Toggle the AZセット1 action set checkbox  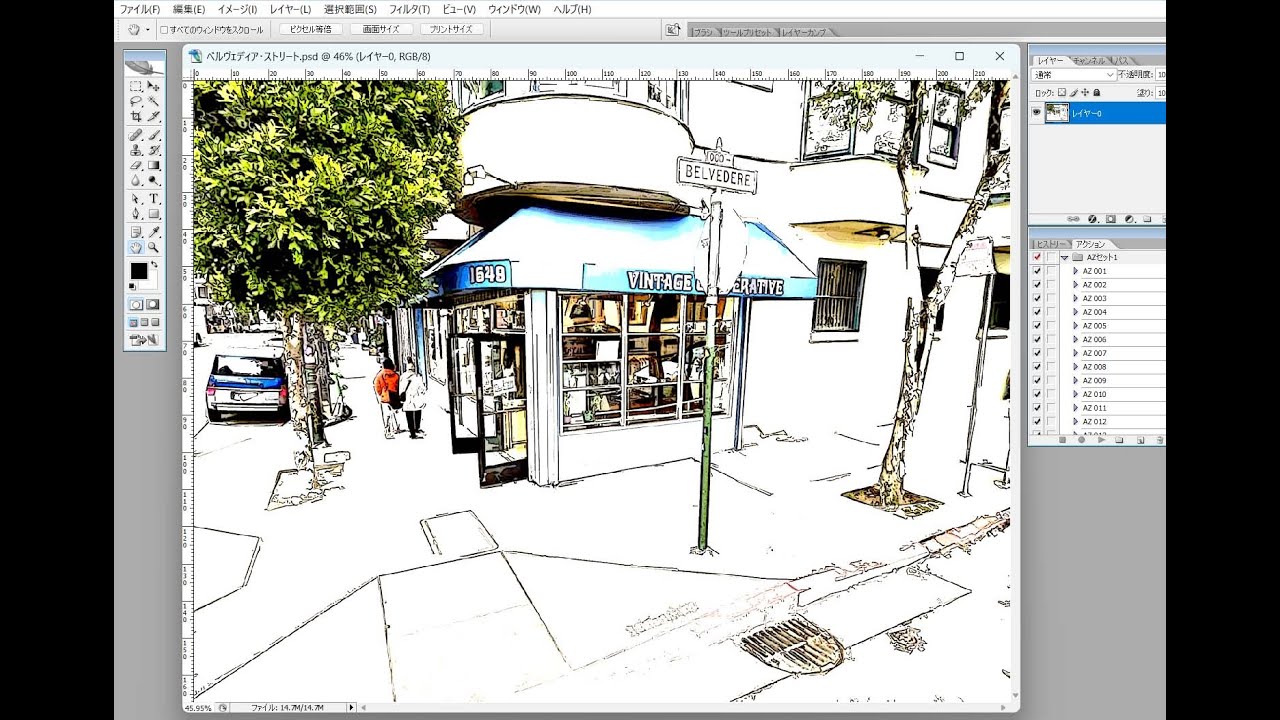click(1037, 257)
